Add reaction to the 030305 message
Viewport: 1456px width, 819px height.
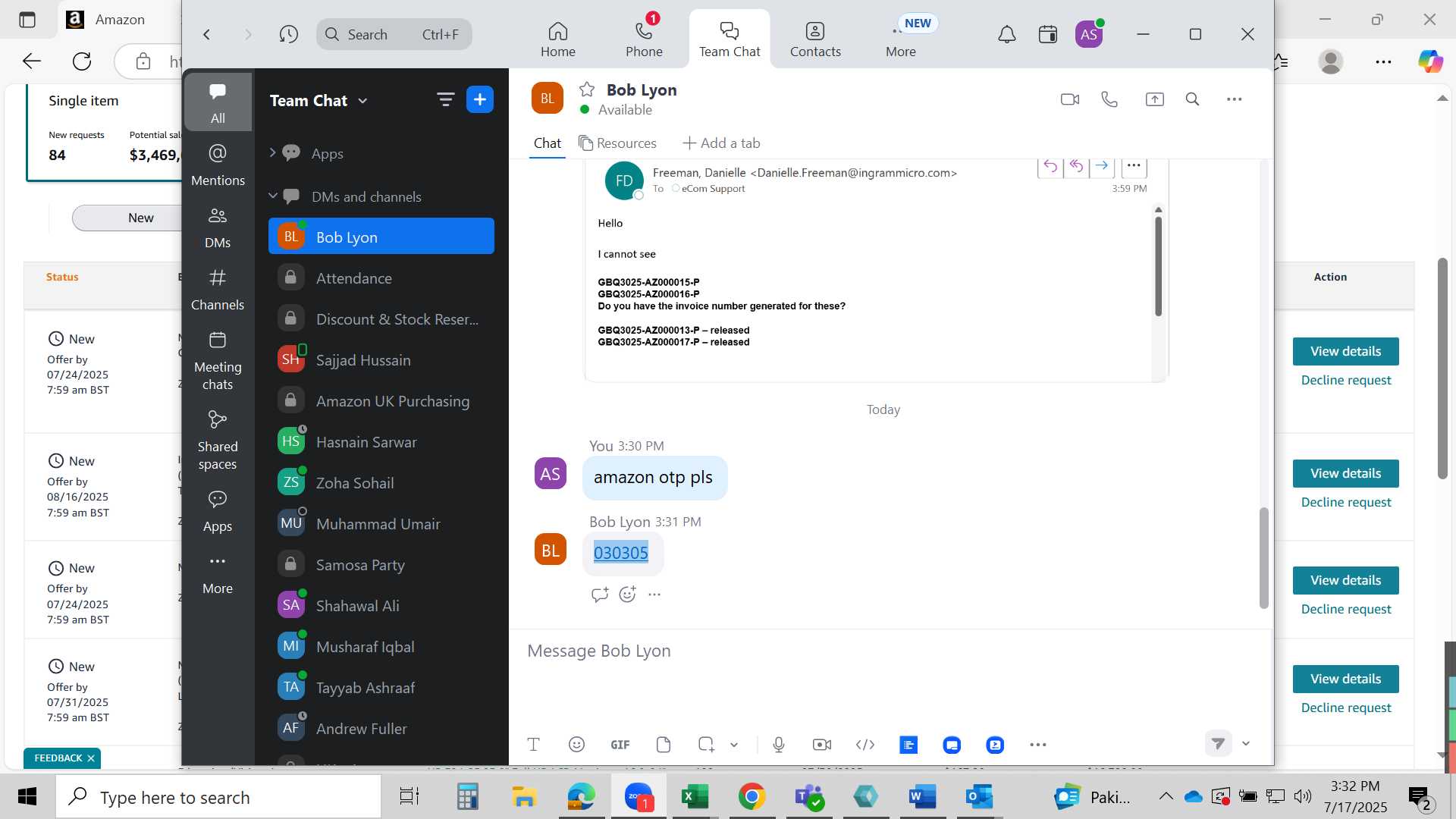[x=627, y=595]
